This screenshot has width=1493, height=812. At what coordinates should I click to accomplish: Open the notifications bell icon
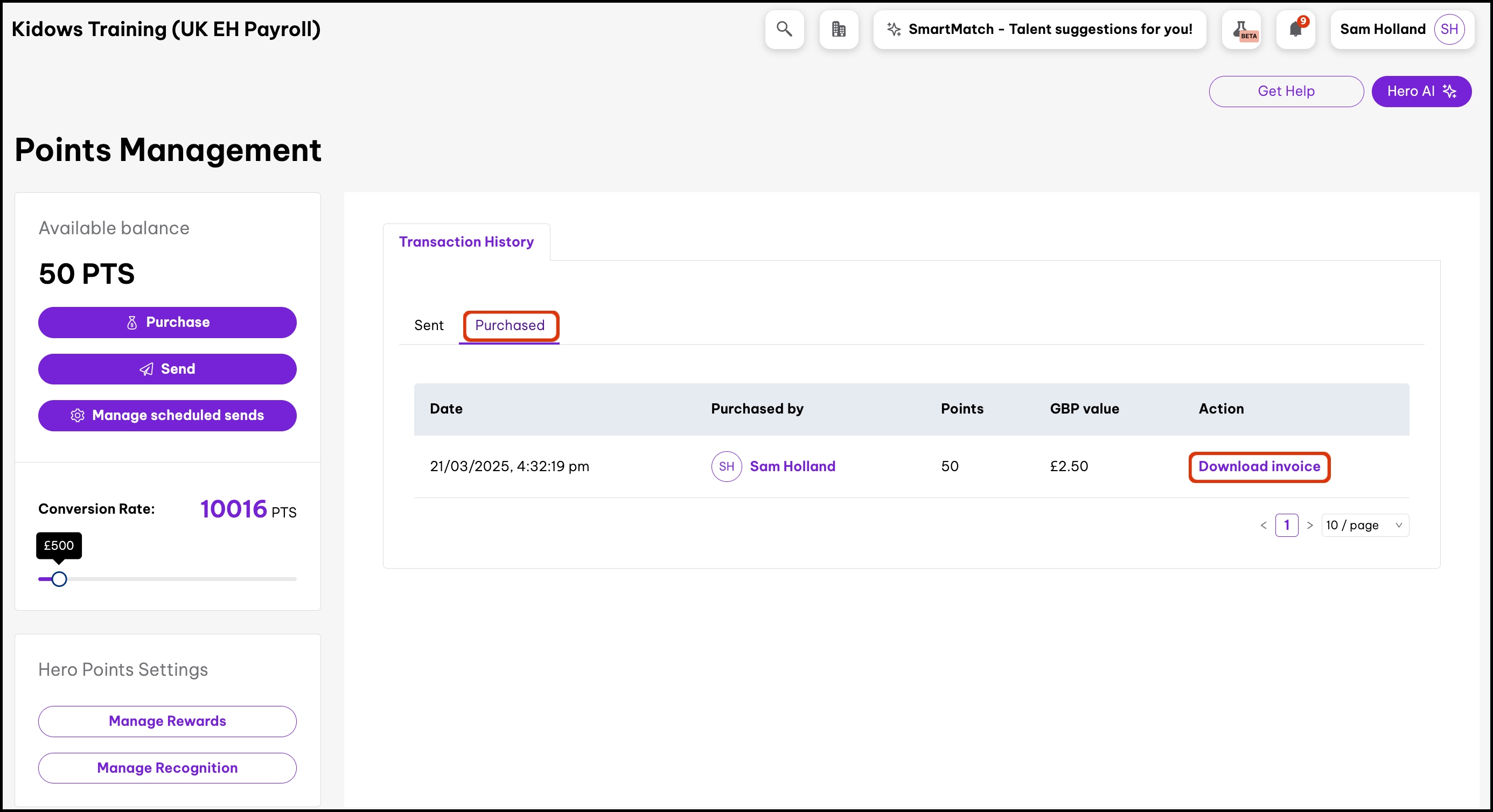point(1295,29)
